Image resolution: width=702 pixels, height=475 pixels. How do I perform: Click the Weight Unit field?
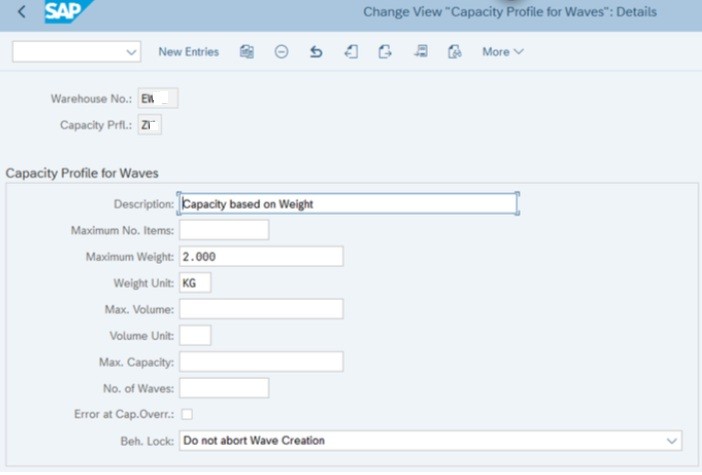195,283
